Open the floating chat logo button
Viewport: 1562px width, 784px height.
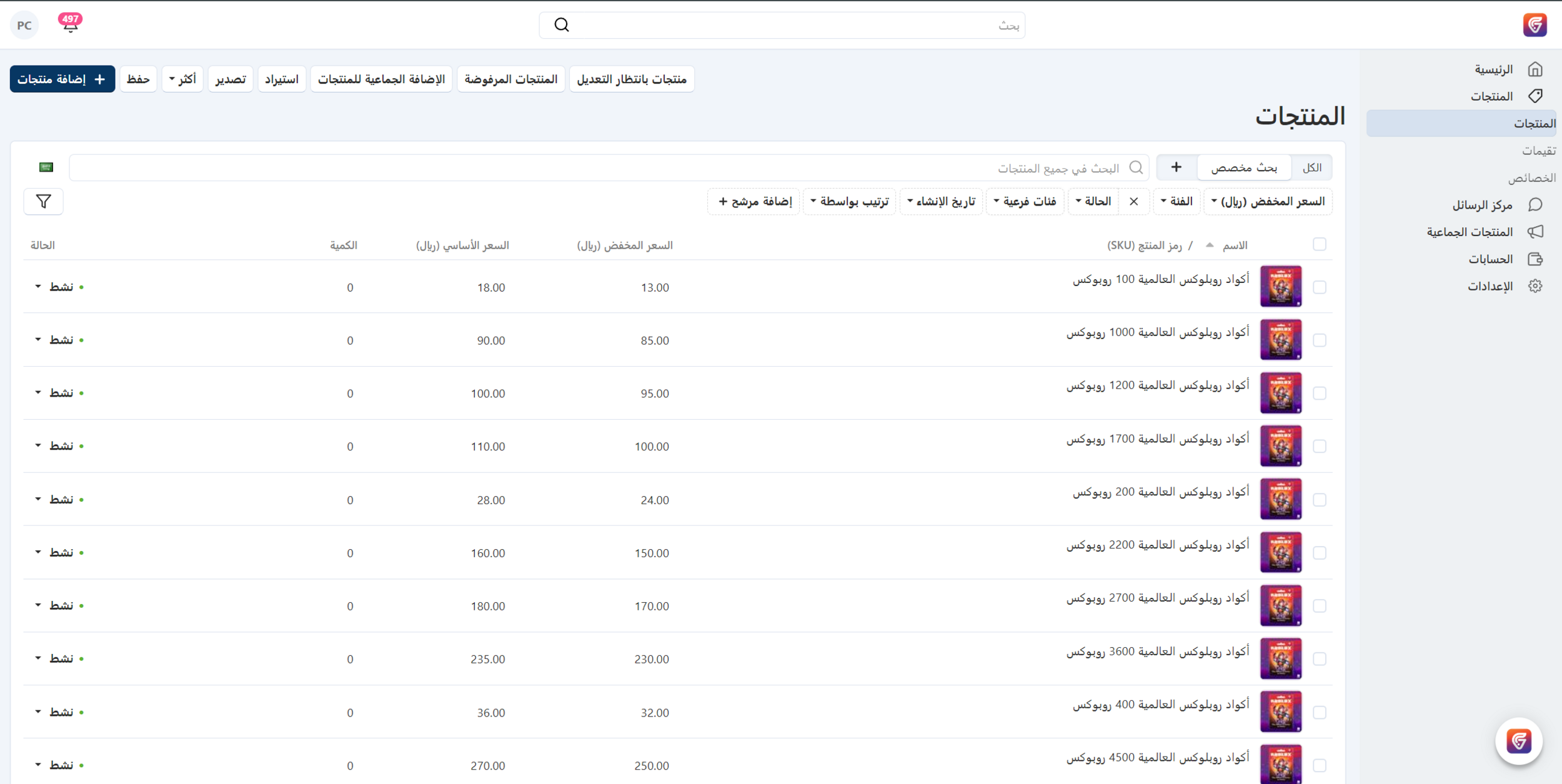[x=1518, y=741]
